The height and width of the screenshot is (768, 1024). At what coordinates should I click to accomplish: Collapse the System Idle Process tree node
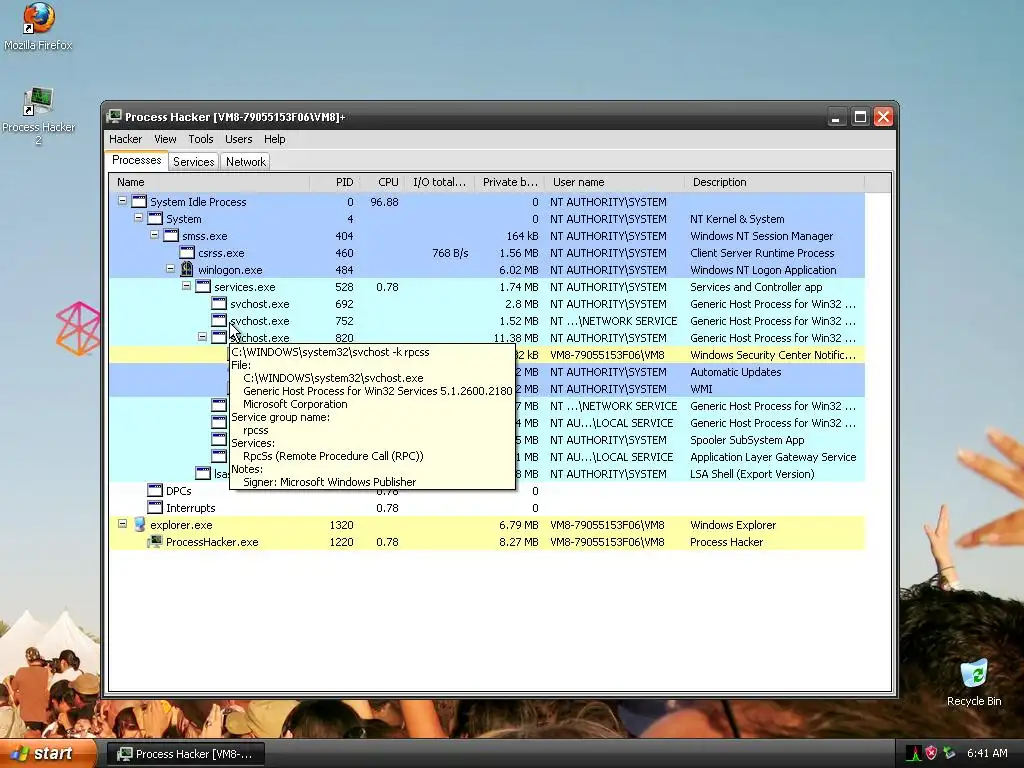tap(122, 201)
